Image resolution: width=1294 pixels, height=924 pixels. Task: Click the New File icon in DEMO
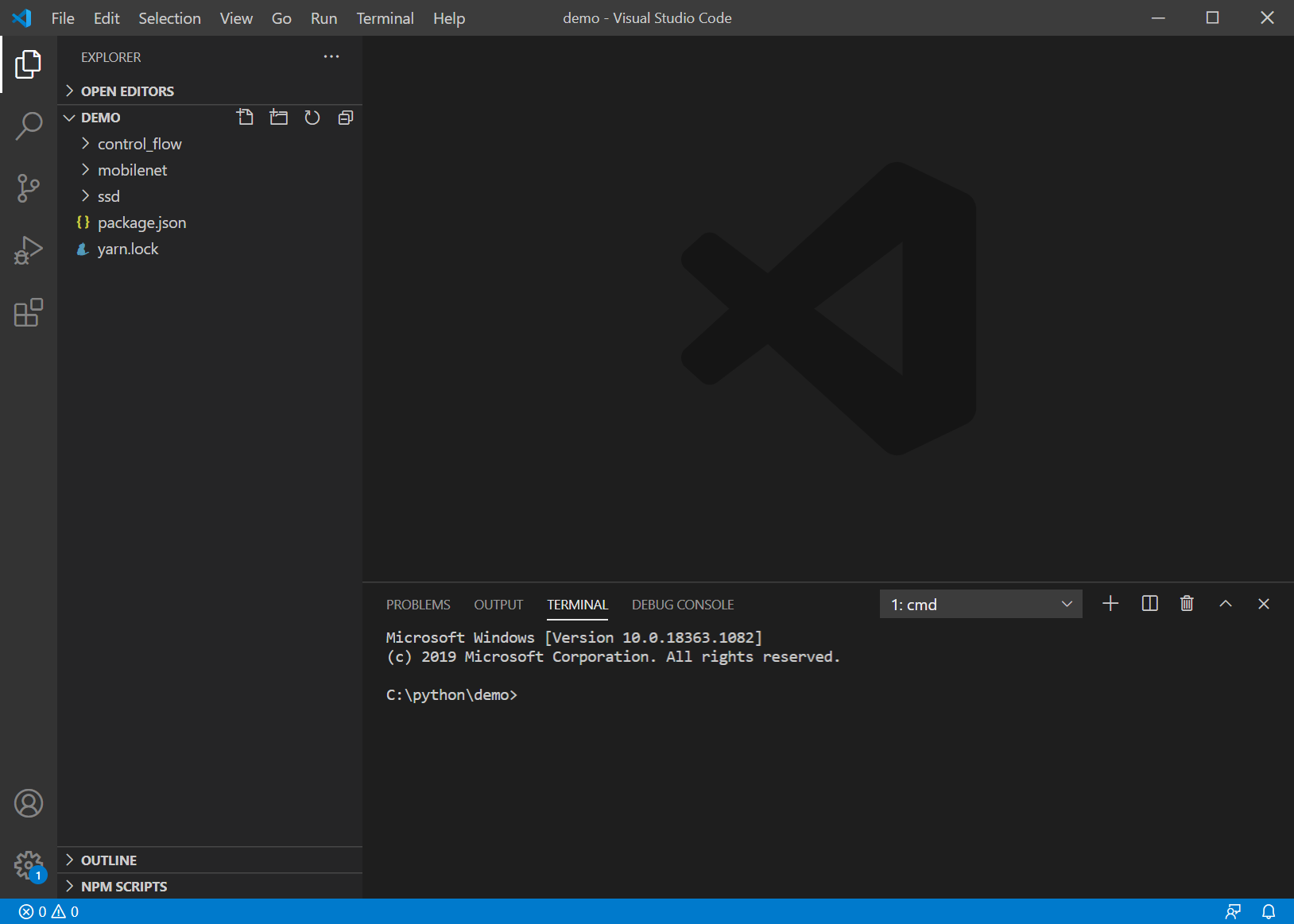(246, 118)
